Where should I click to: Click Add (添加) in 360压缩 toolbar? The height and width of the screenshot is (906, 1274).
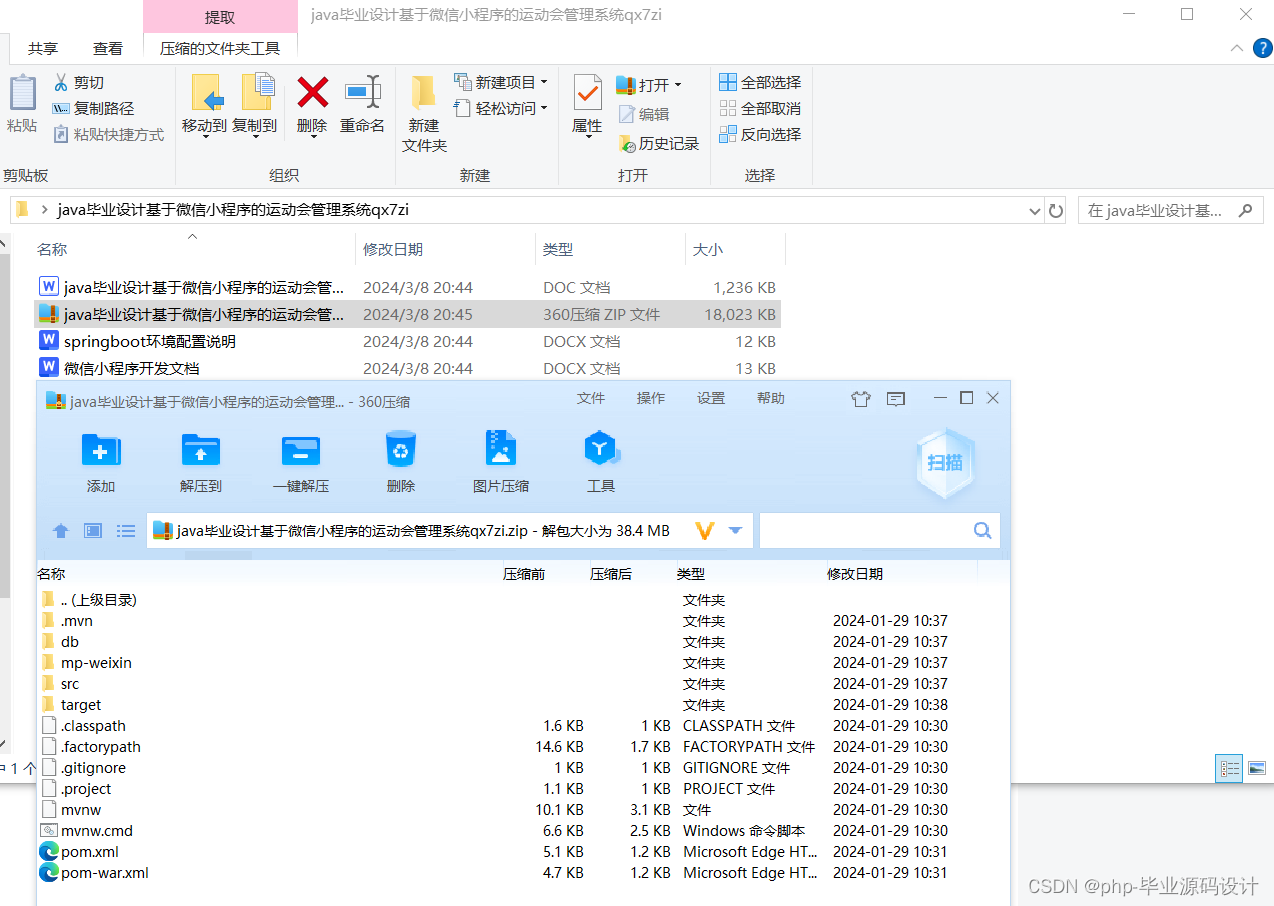pos(101,462)
